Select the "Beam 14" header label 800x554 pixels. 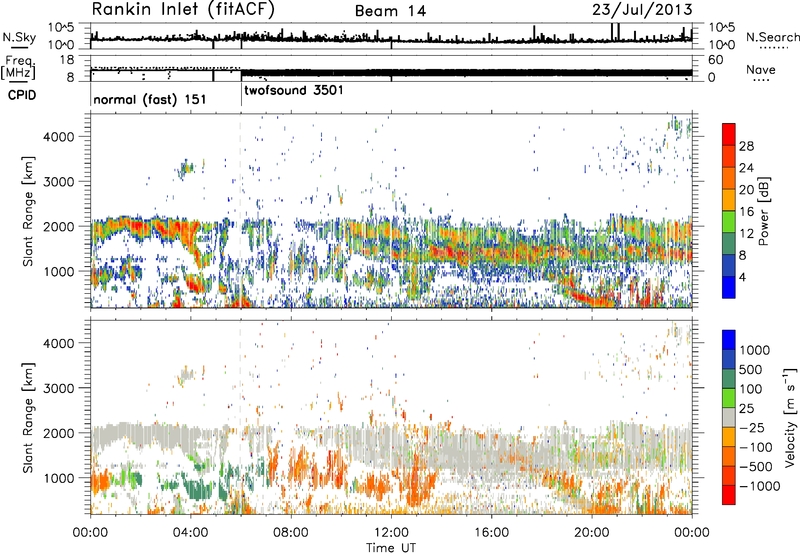[390, 11]
